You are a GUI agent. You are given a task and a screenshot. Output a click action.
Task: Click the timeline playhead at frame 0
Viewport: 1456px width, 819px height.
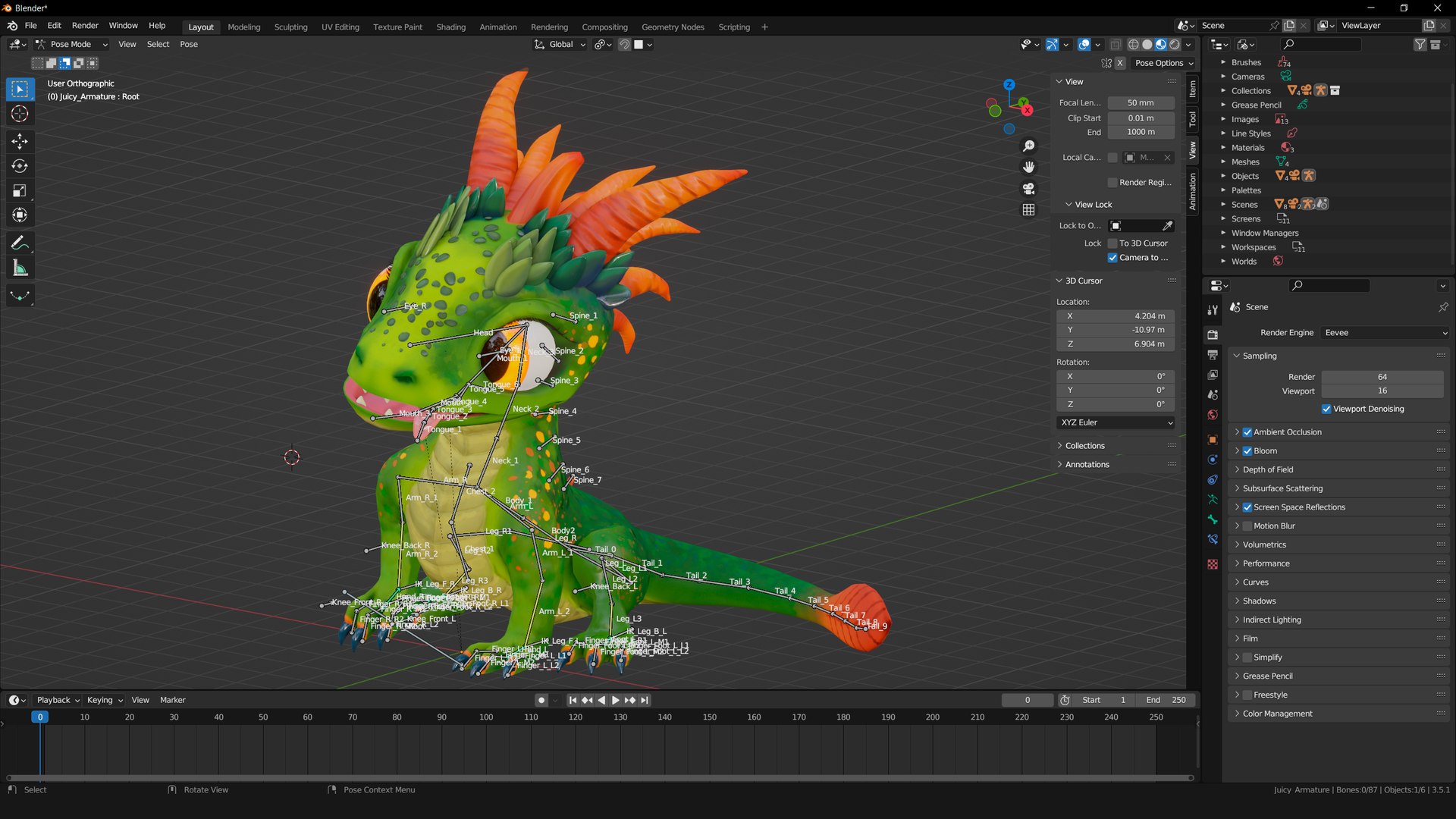pos(40,717)
